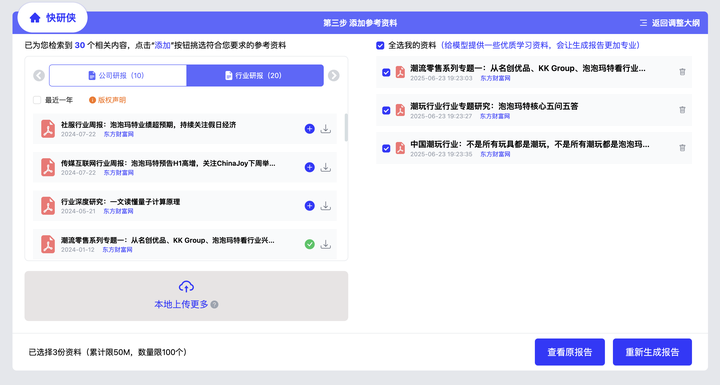
Task: Open selected title 潮玩行业行业专题研究：泡泡玛特核心五问五答
Action: 494,106
